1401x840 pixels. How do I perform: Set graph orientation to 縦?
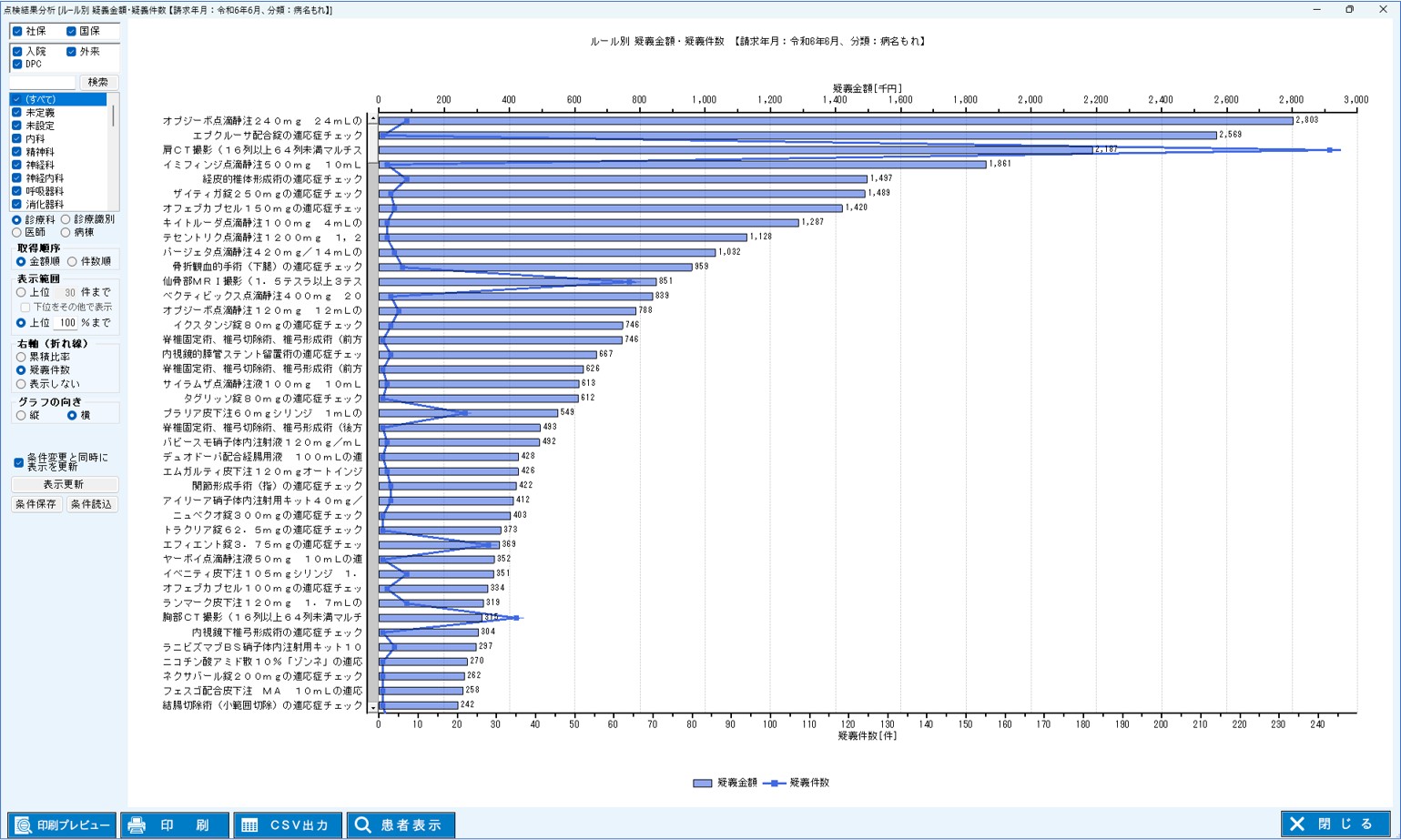coord(21,415)
